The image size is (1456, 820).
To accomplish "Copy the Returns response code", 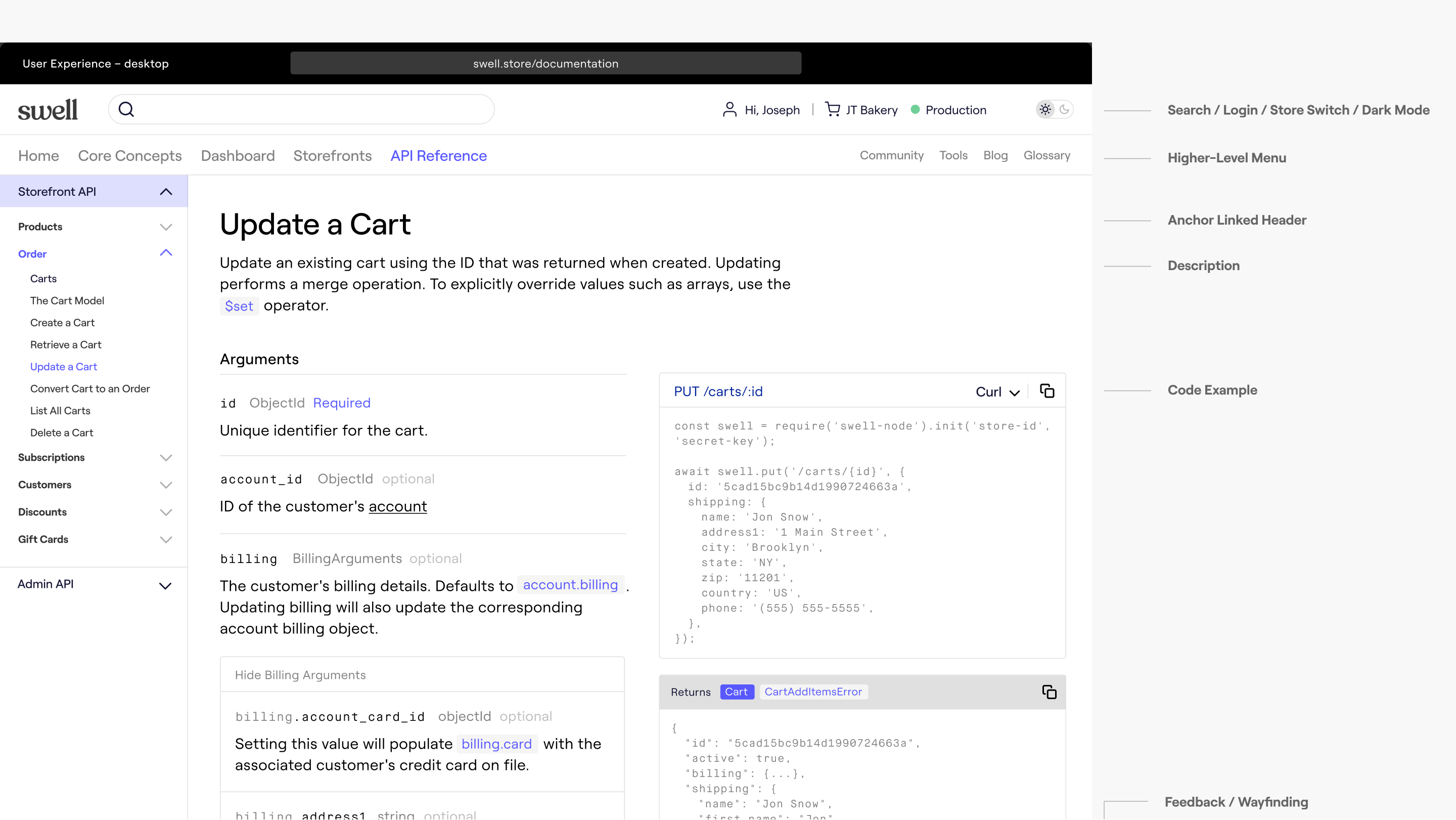I will click(x=1049, y=692).
